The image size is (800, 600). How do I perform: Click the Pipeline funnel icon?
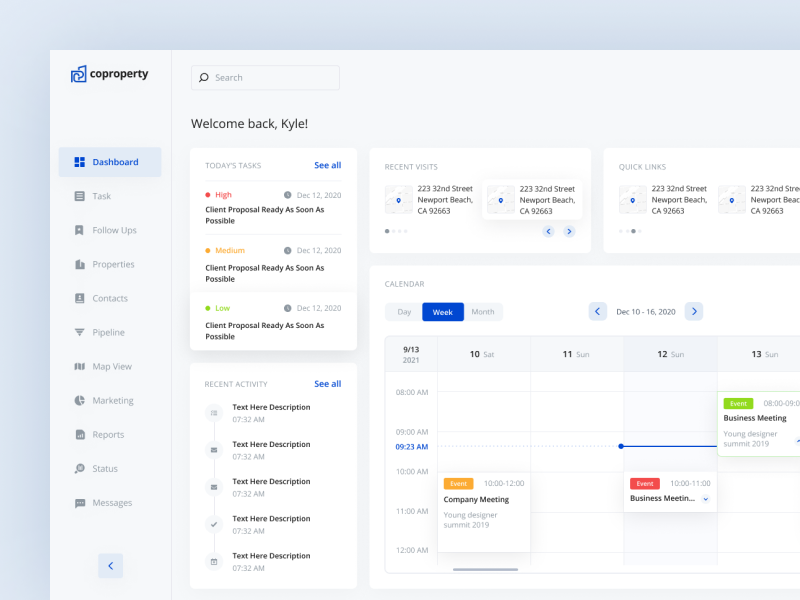pos(80,332)
